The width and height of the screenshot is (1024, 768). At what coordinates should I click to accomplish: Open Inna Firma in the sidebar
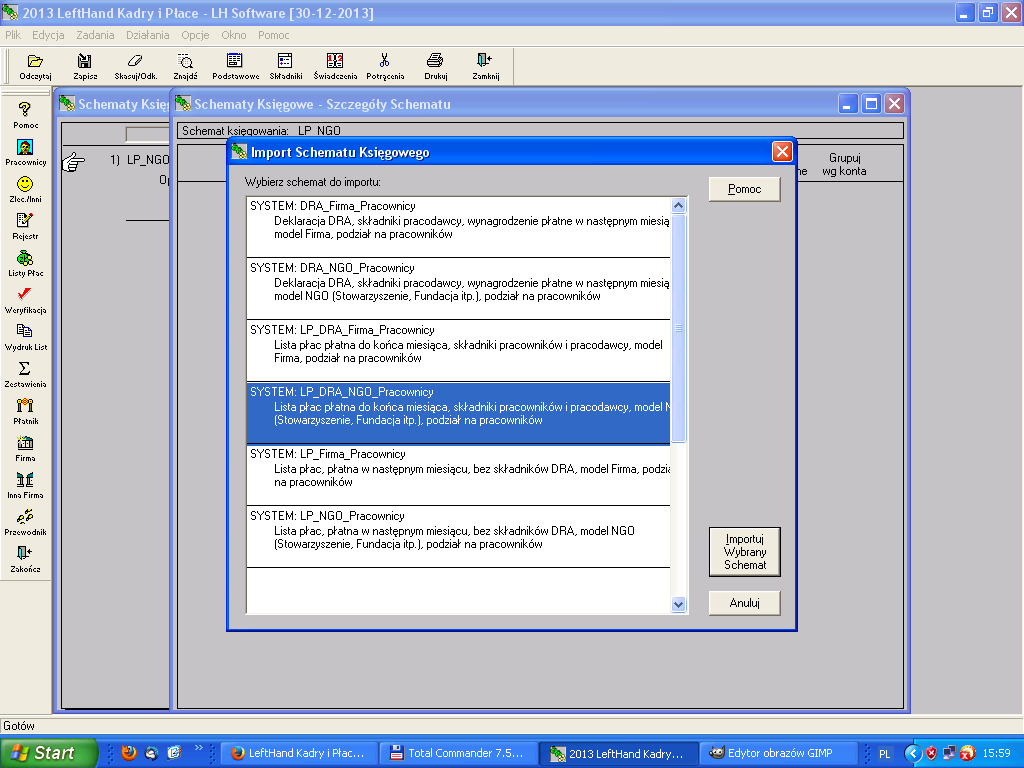coord(25,485)
